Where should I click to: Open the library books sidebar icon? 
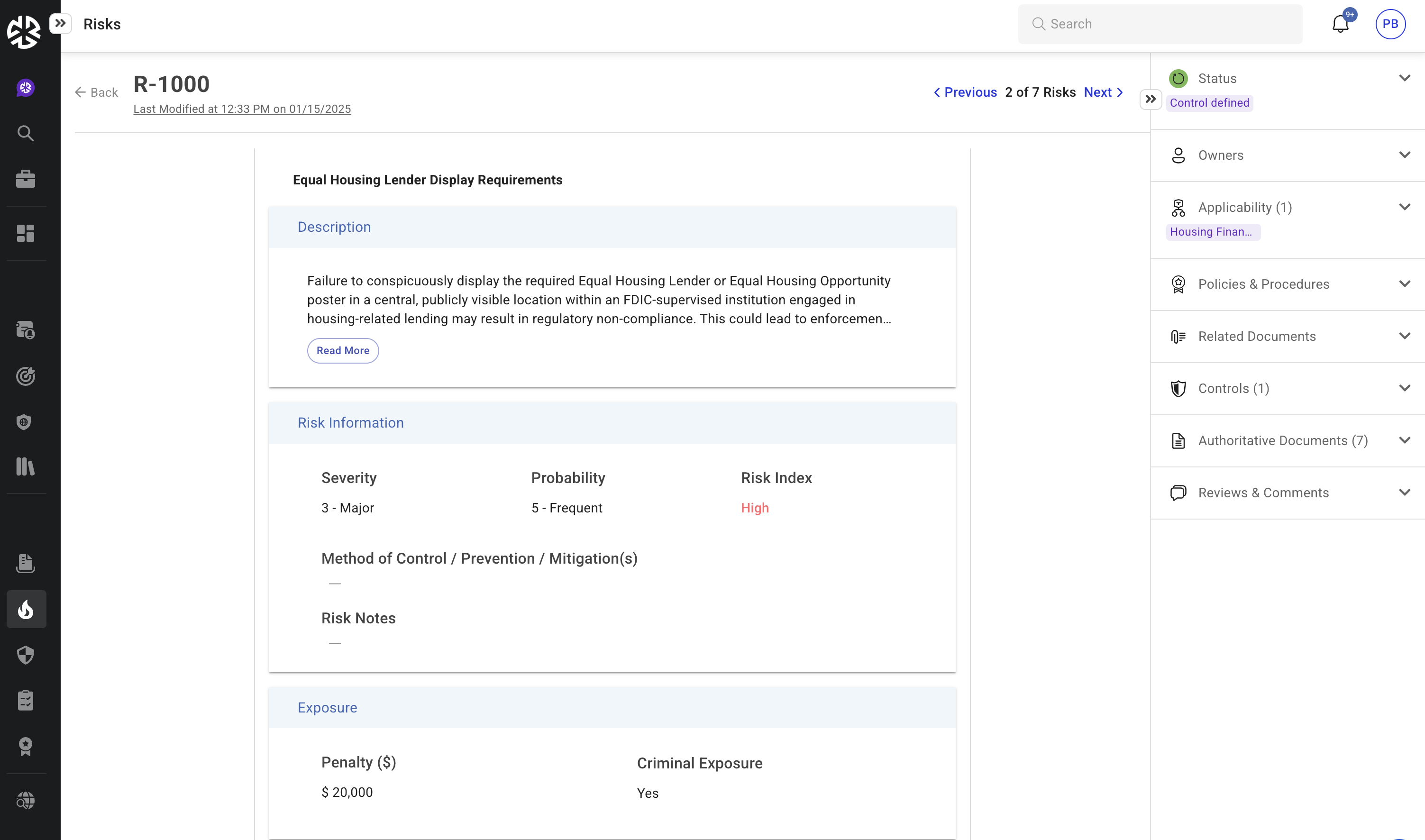tap(26, 466)
